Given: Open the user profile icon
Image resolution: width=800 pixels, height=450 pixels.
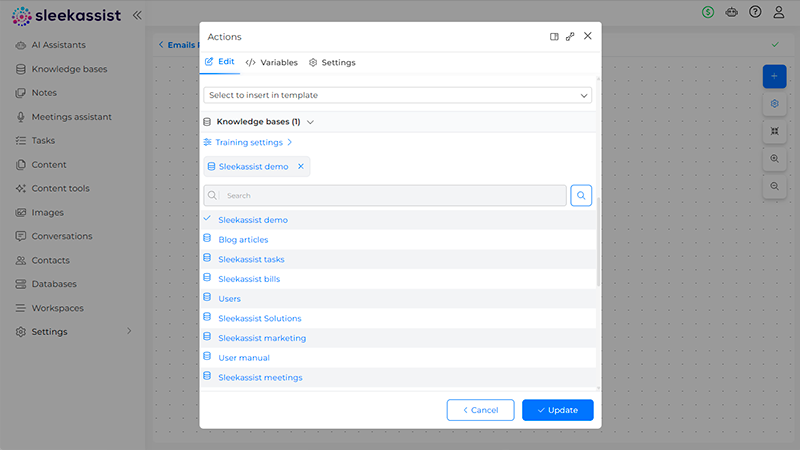Looking at the screenshot, I should [779, 12].
